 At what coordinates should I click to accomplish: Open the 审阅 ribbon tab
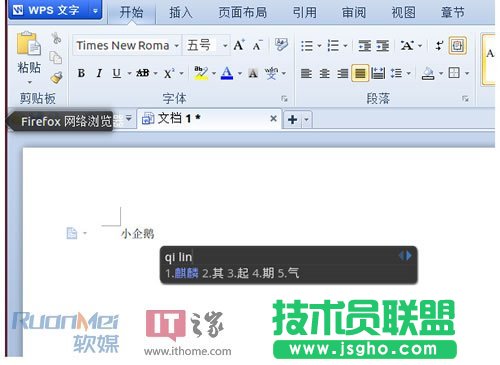point(354,13)
